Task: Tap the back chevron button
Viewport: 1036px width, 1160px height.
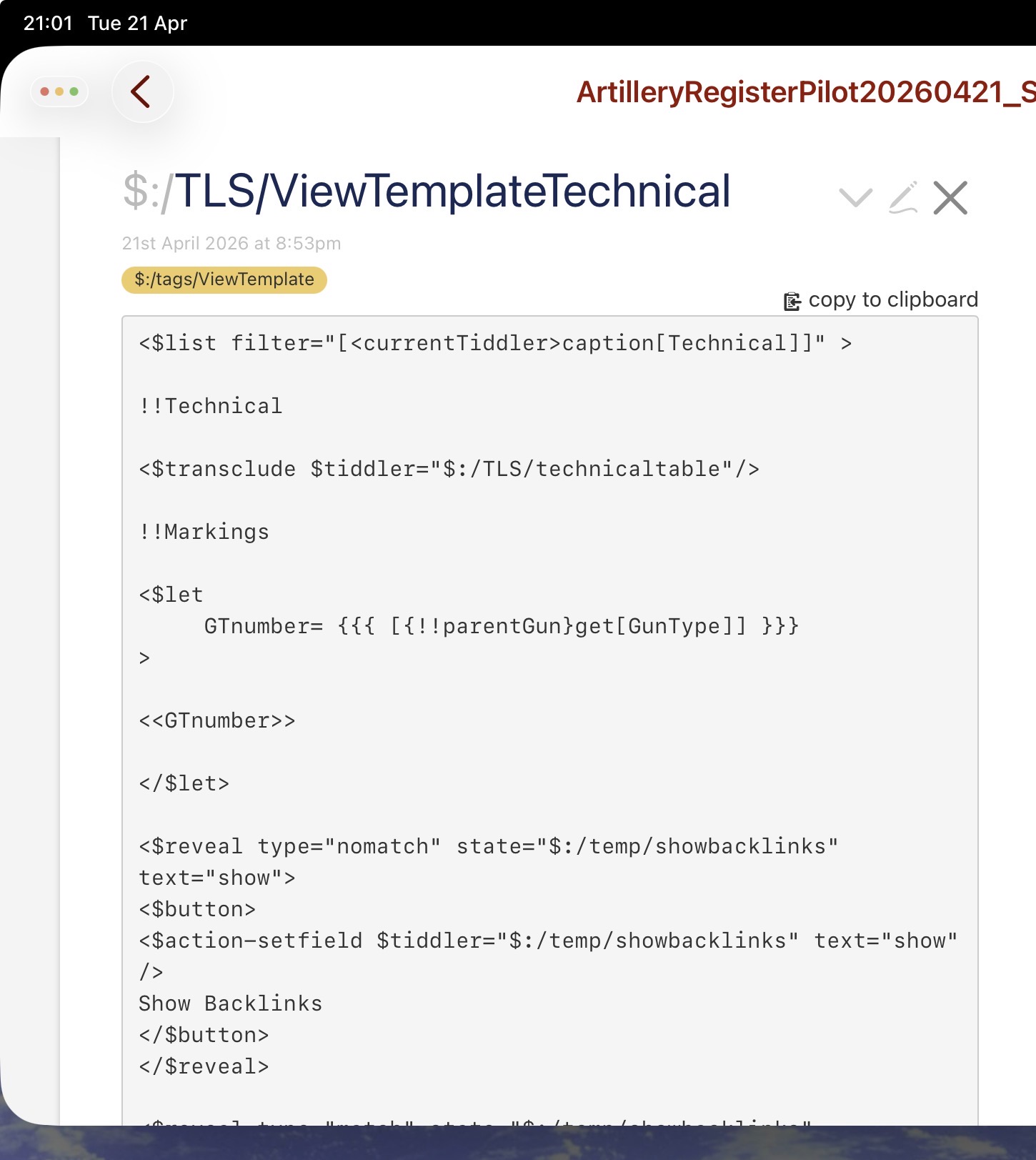Action: point(141,92)
